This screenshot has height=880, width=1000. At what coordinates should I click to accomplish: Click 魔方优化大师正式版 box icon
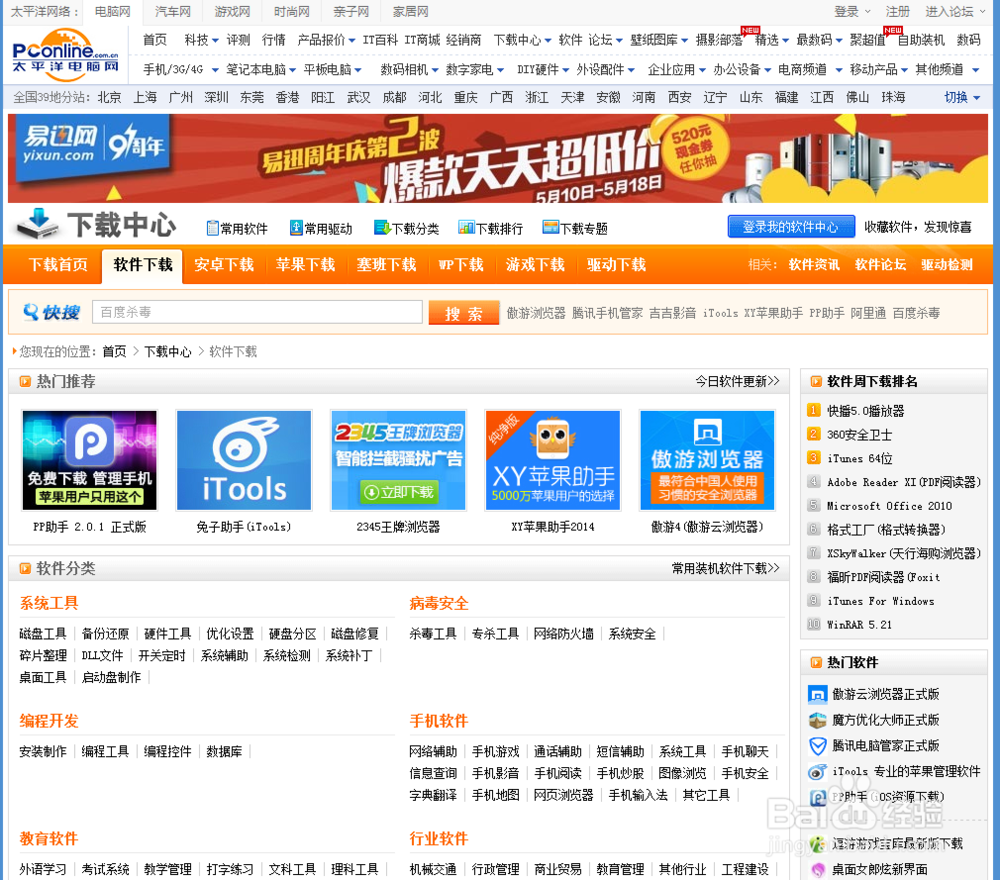tap(817, 721)
